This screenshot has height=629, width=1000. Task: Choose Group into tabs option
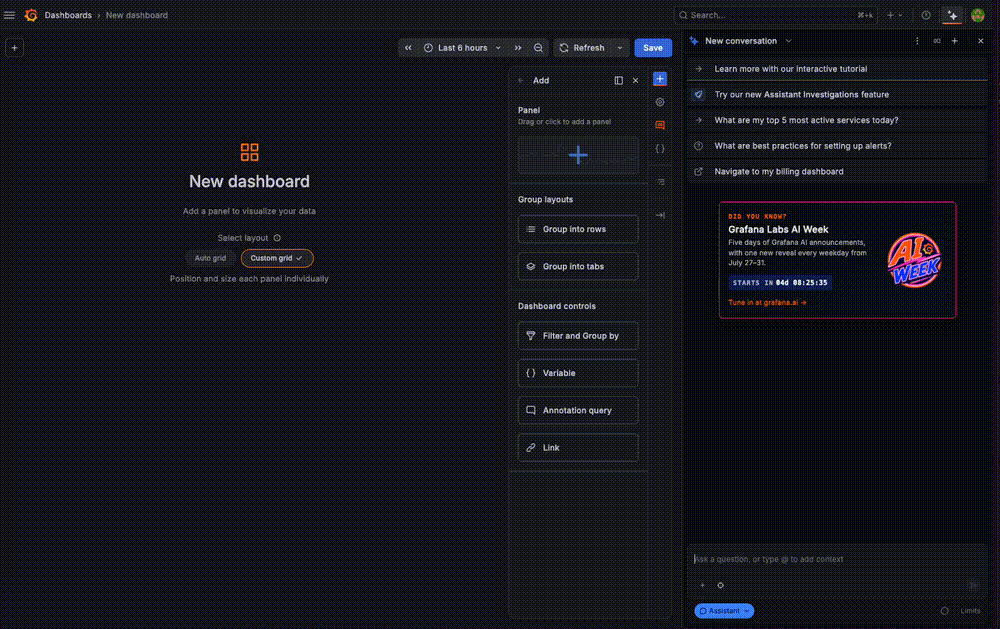point(578,267)
